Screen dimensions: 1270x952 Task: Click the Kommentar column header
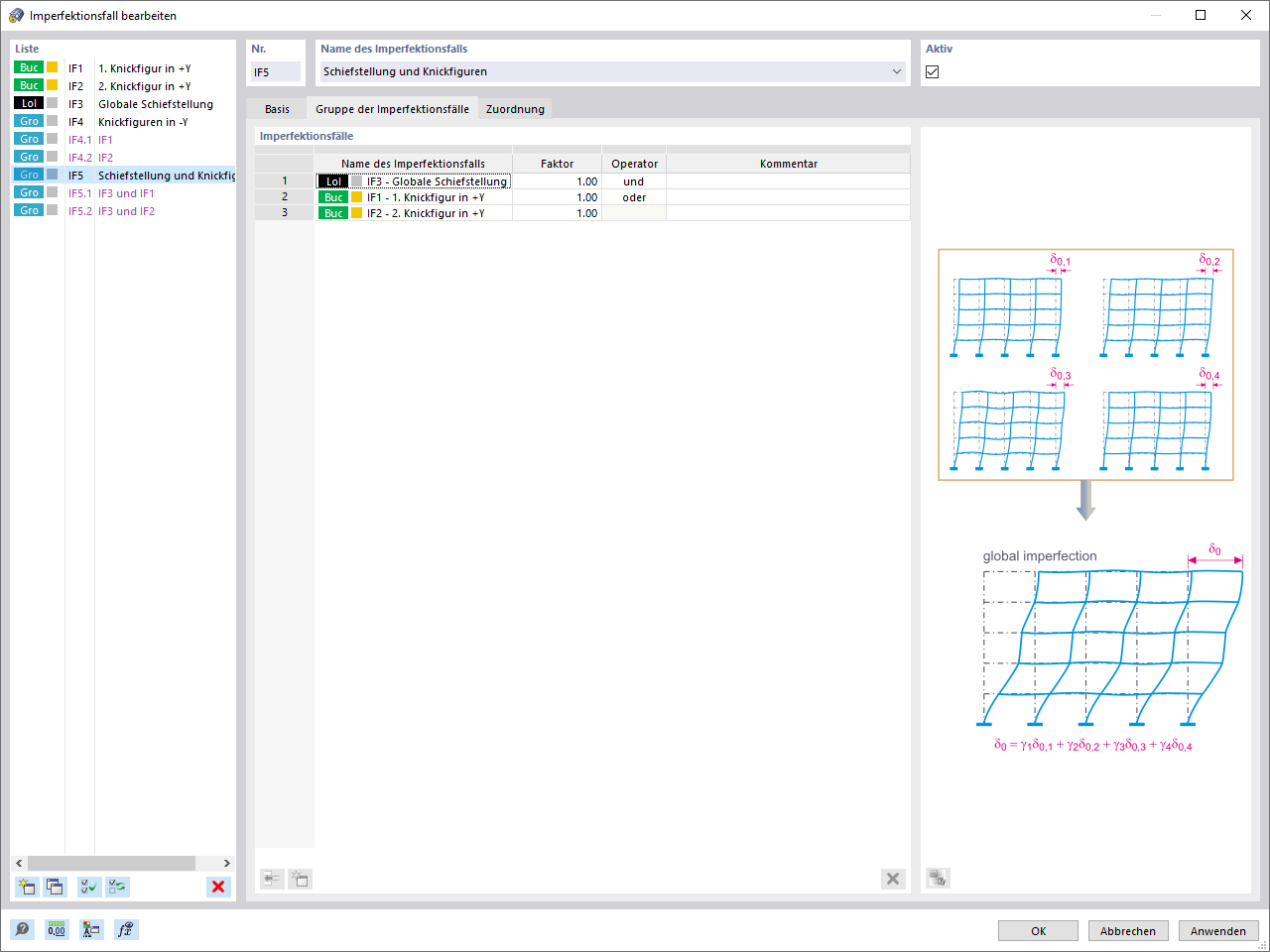point(788,164)
